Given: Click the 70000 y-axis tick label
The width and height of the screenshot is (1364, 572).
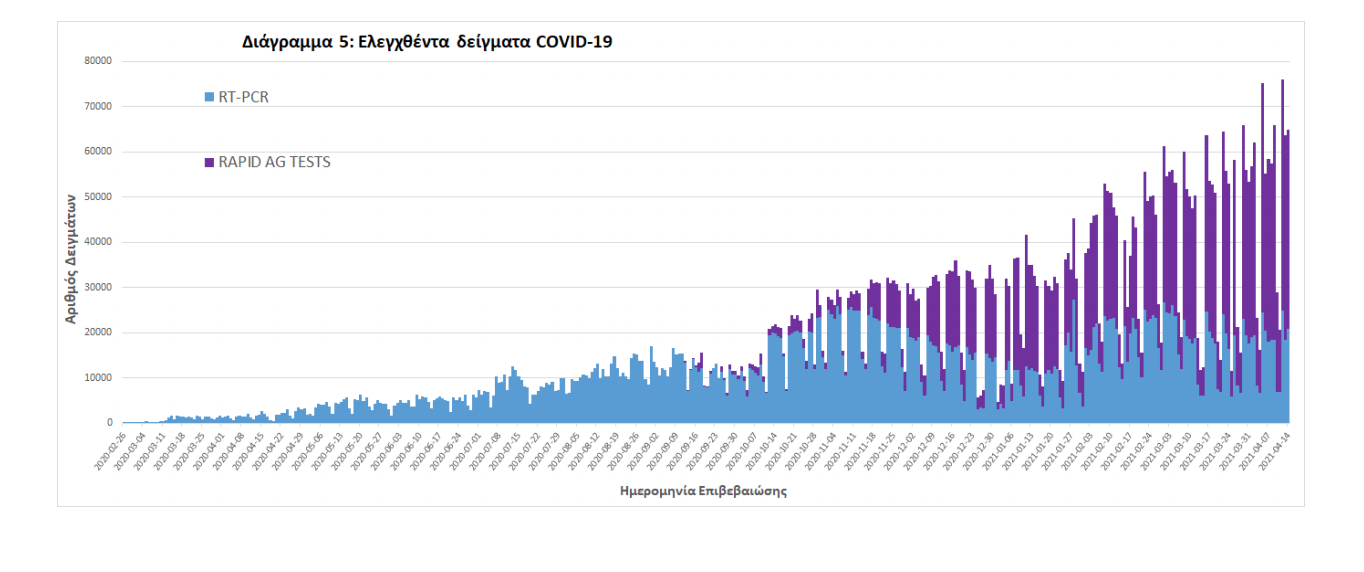Looking at the screenshot, I should pos(97,106).
